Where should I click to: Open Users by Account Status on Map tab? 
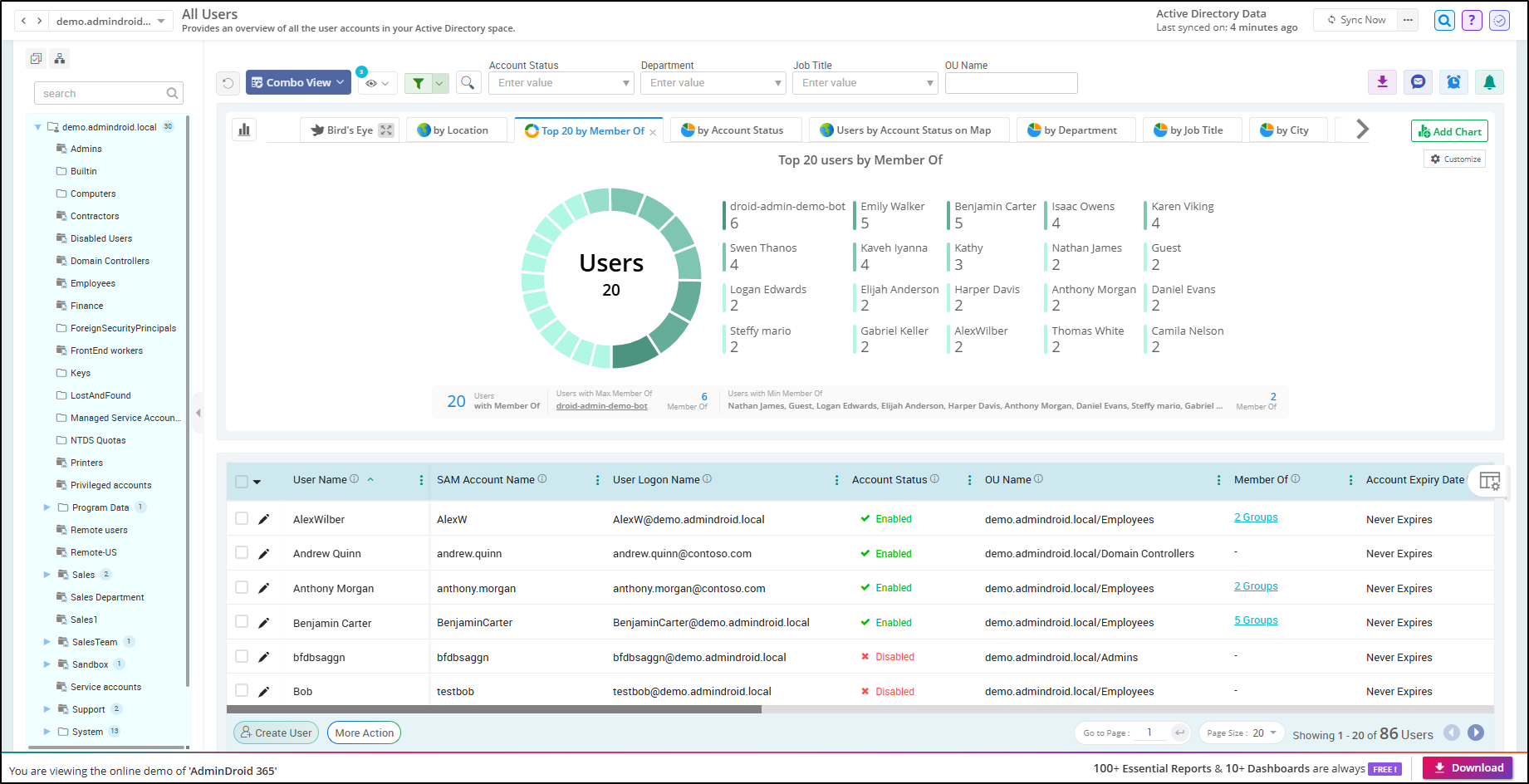(909, 130)
